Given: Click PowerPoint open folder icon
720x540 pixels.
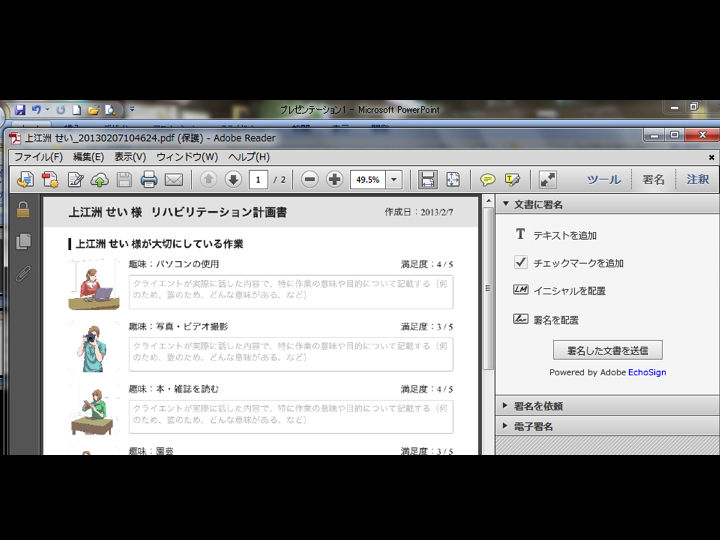Looking at the screenshot, I should 94,110.
